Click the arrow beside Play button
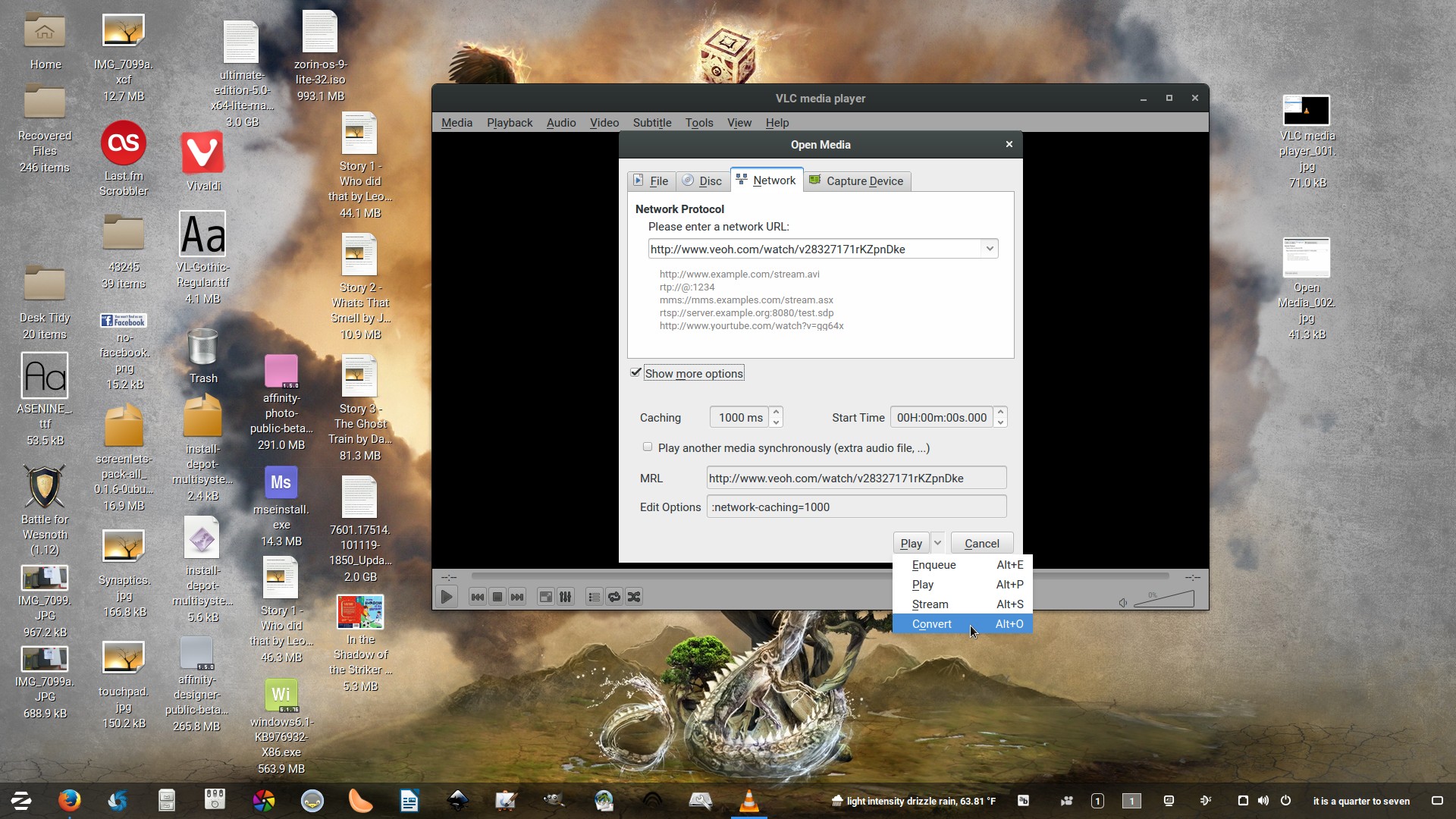 [x=938, y=543]
